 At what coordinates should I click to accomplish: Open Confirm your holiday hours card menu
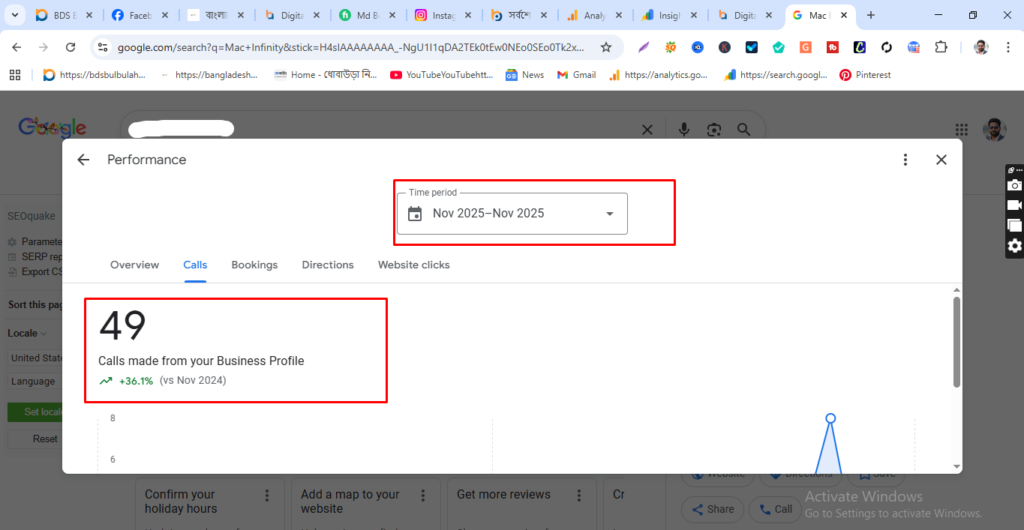[266, 495]
